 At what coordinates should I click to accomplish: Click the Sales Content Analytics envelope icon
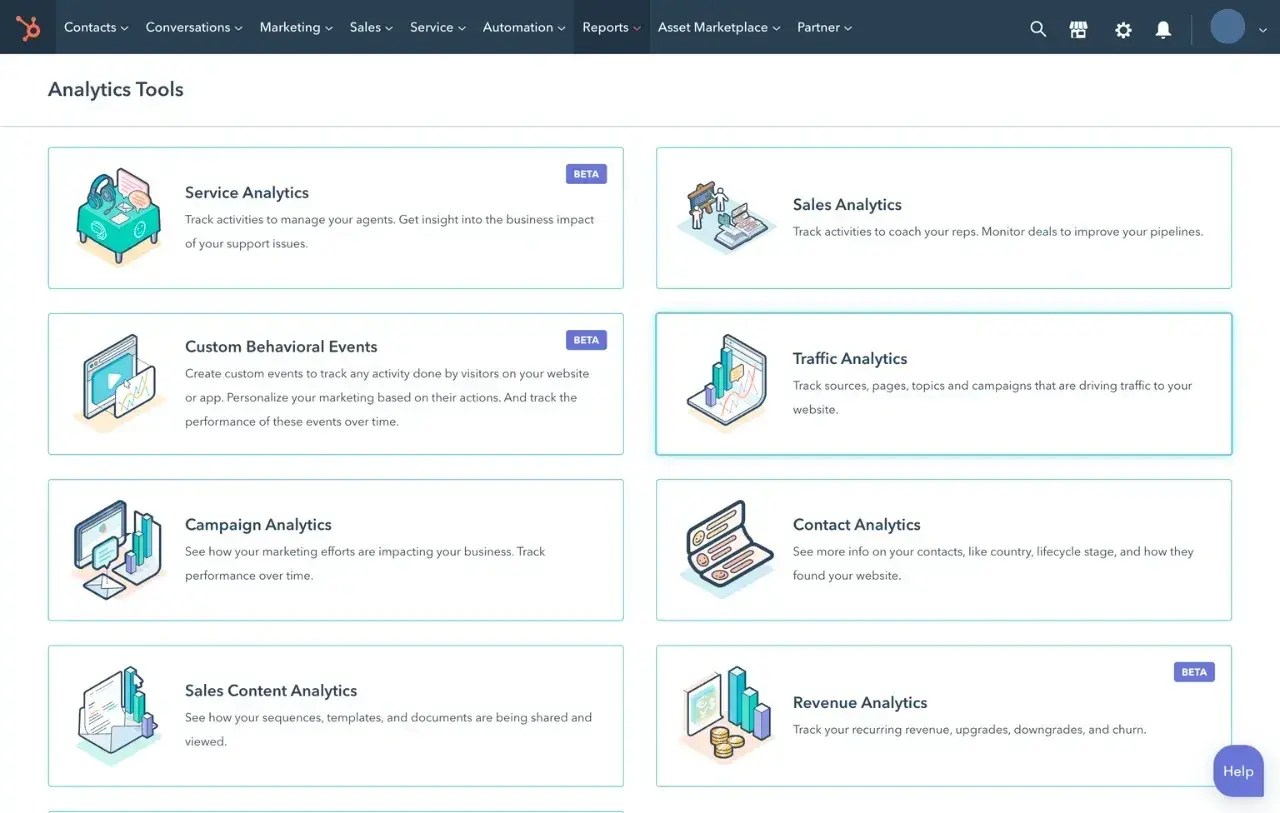point(118,714)
